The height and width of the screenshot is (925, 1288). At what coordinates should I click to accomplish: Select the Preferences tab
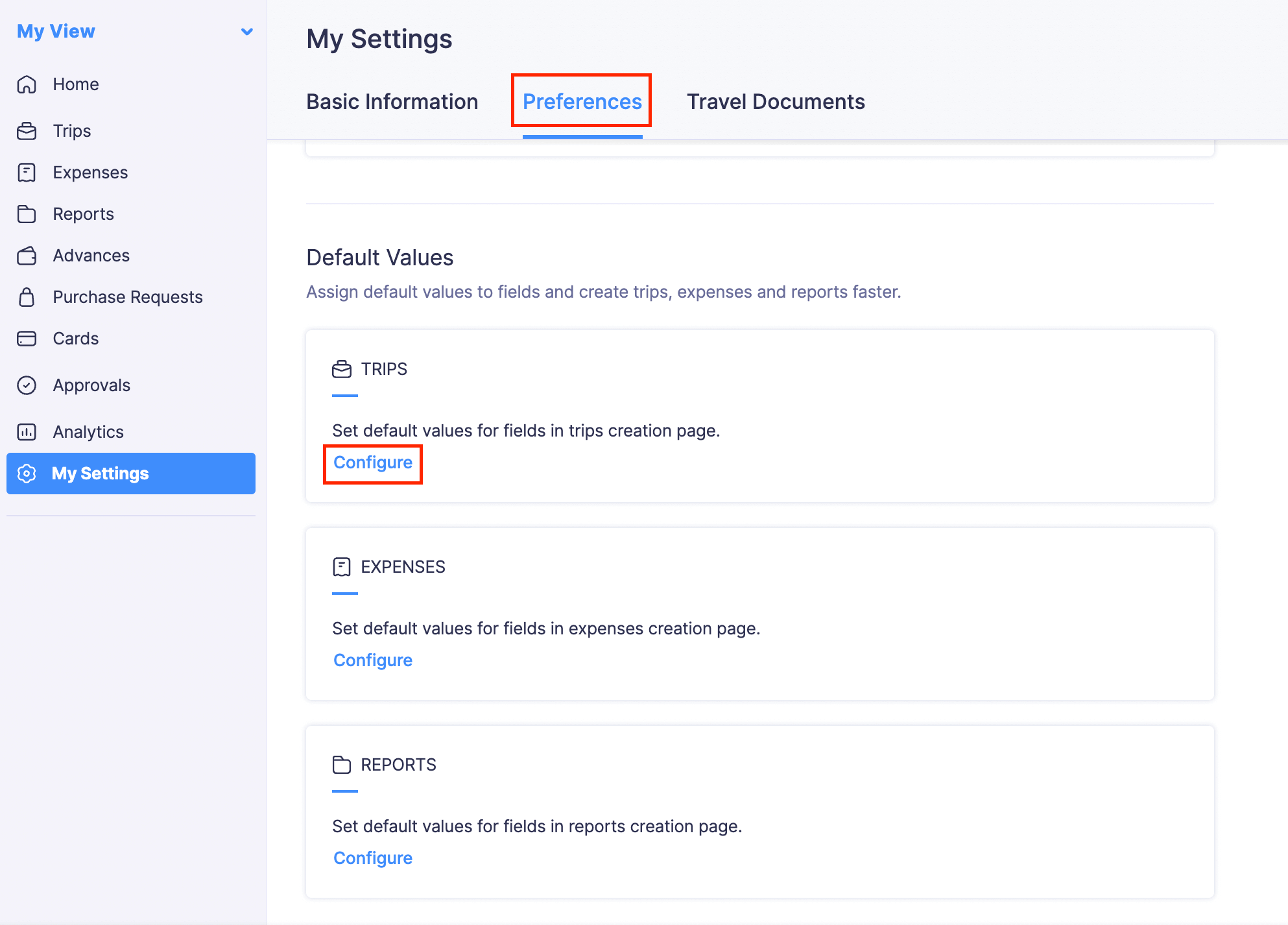582,102
